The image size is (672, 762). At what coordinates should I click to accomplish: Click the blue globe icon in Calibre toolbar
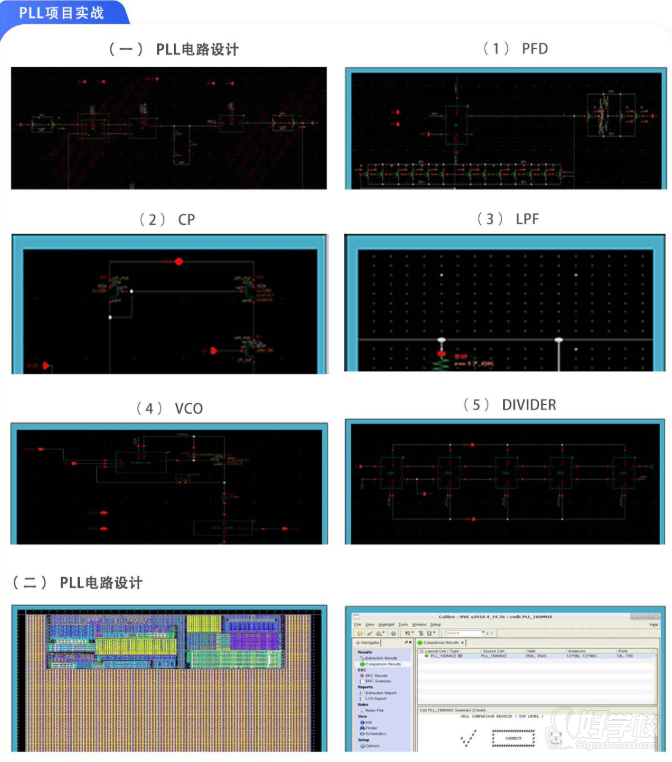pyautogui.click(x=394, y=633)
